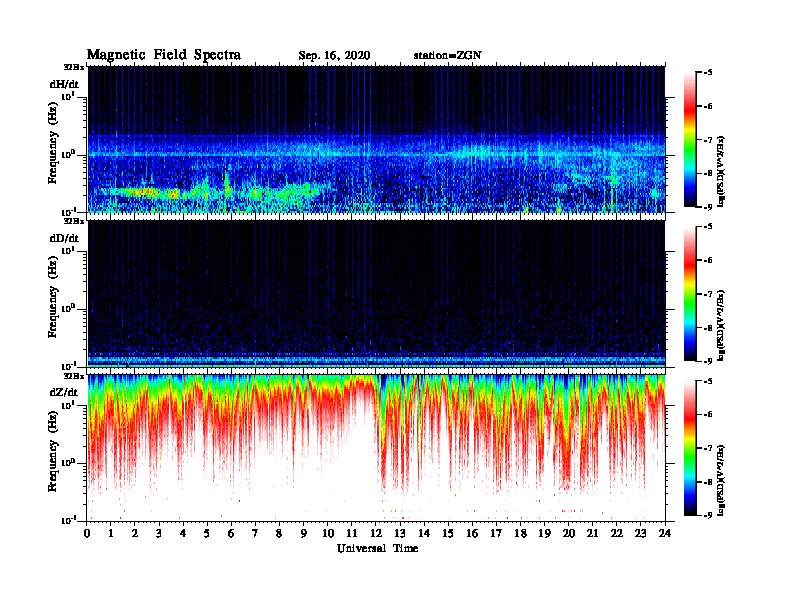The image size is (792, 612).
Task: Click the "Universal Time" axis label
Action: point(377,548)
